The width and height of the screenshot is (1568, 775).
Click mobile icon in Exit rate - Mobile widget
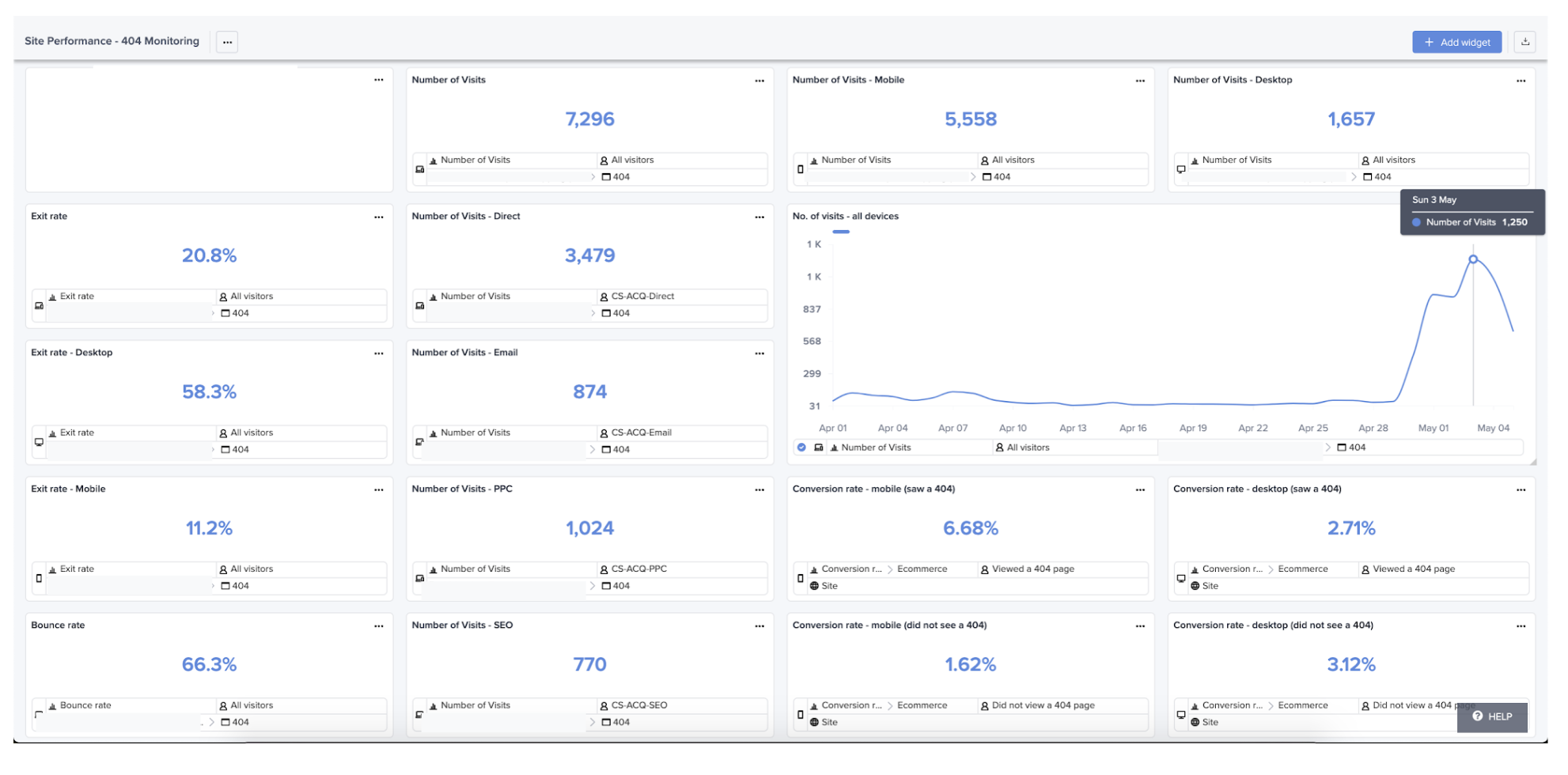click(x=39, y=578)
